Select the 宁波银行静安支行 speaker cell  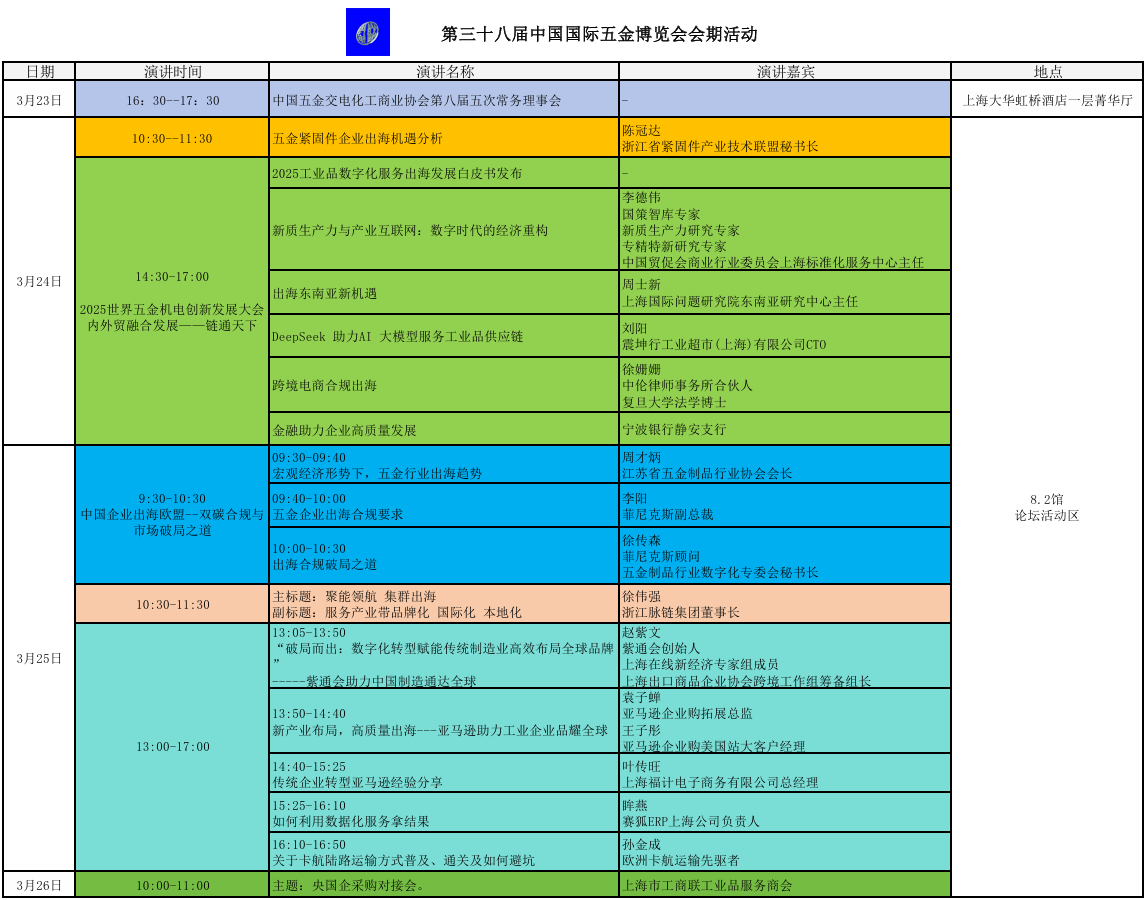point(785,428)
